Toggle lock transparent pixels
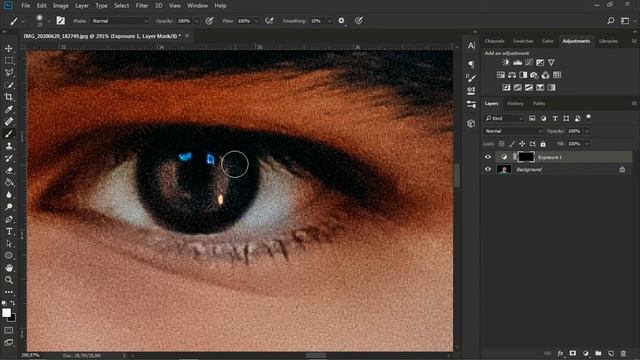The height and width of the screenshot is (360, 640). click(502, 144)
